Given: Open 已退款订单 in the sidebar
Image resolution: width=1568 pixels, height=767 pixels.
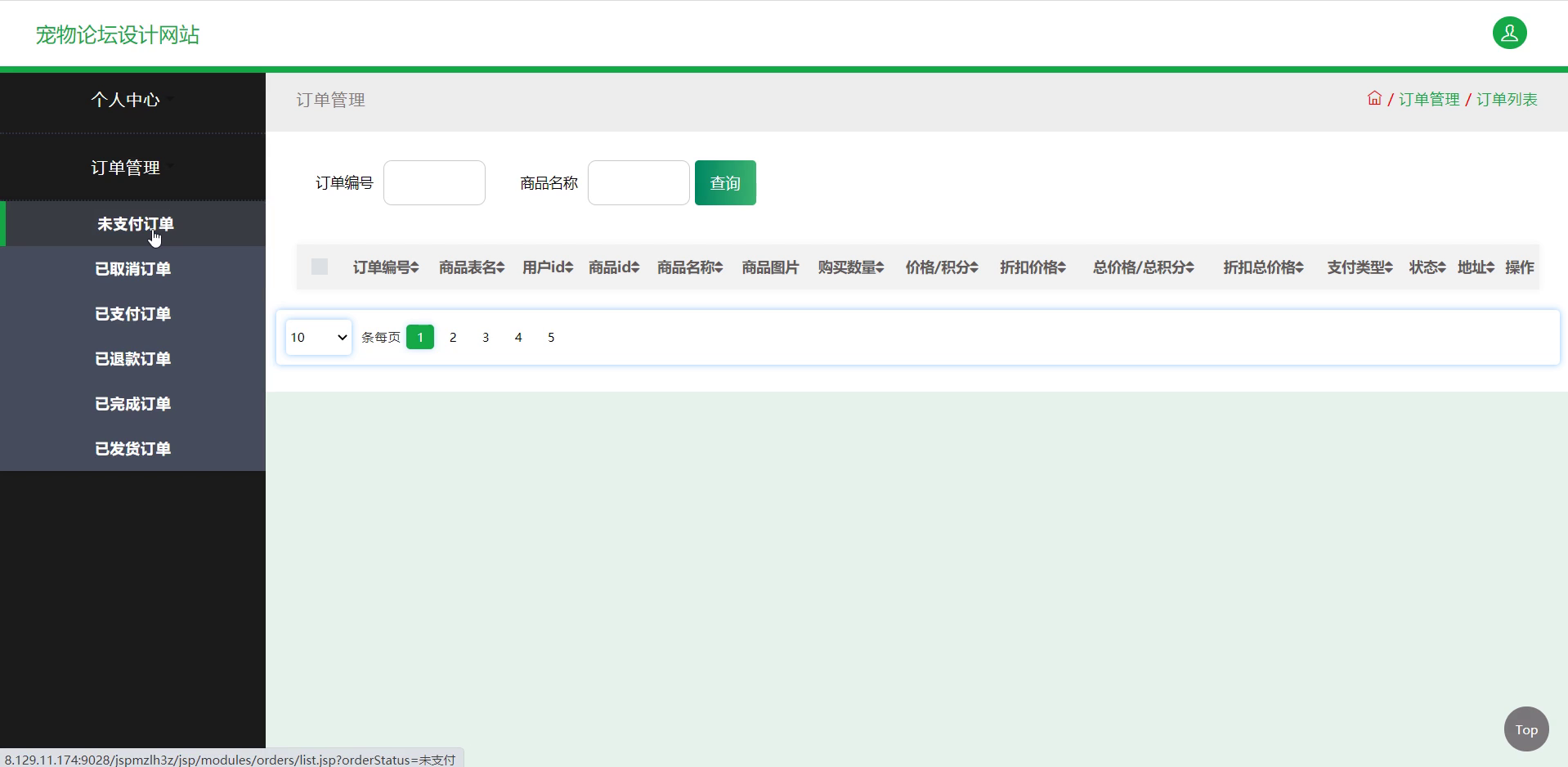Looking at the screenshot, I should click(x=132, y=358).
